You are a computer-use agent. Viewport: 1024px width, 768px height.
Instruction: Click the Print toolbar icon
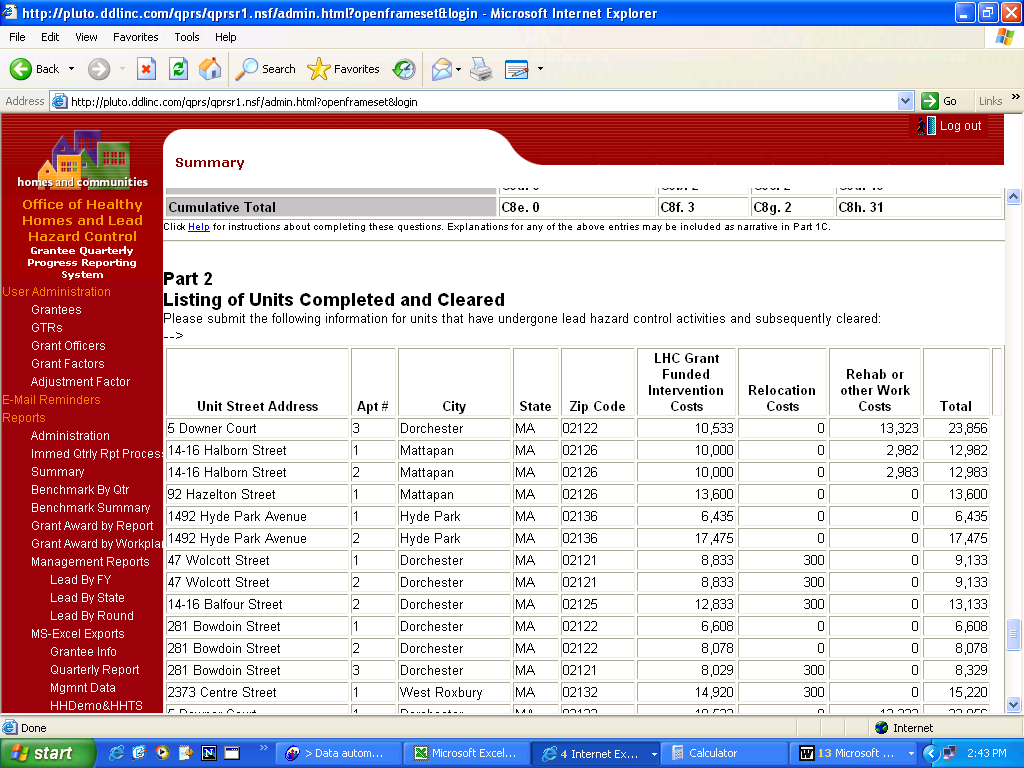[x=481, y=69]
